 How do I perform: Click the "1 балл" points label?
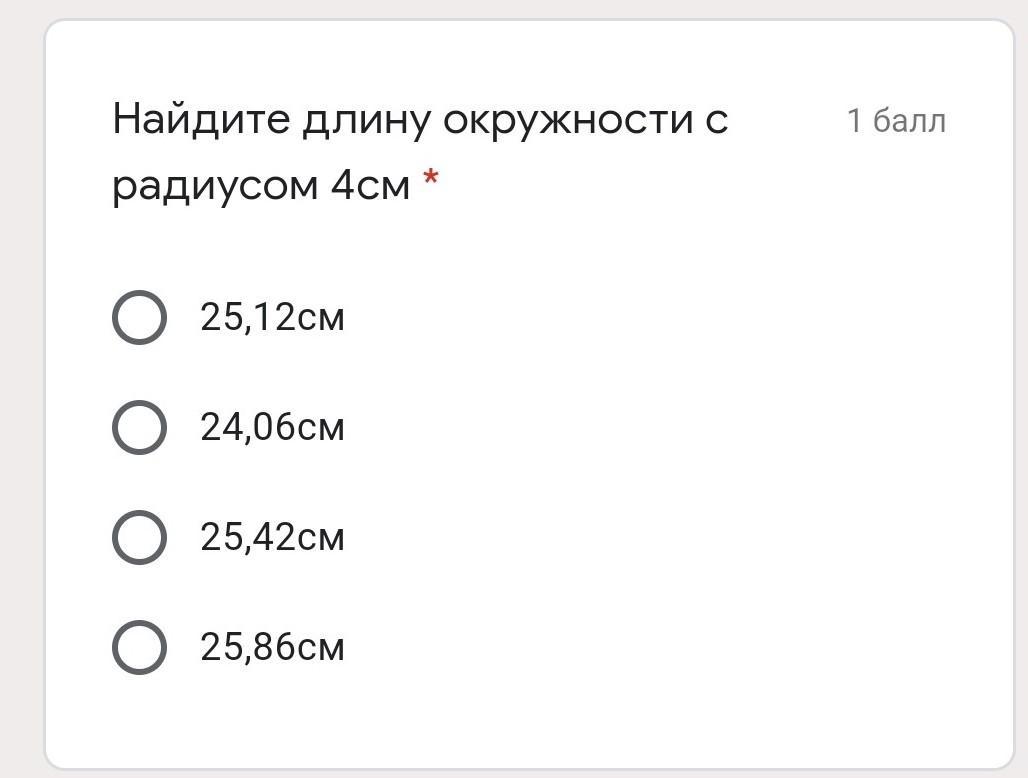pyautogui.click(x=896, y=121)
